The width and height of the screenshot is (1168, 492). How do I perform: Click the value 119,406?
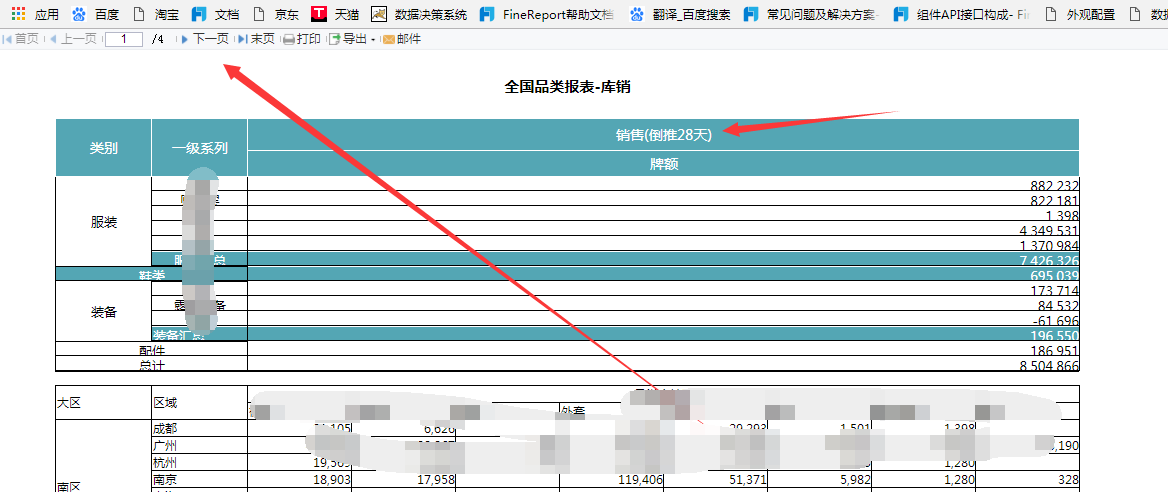[x=641, y=479]
